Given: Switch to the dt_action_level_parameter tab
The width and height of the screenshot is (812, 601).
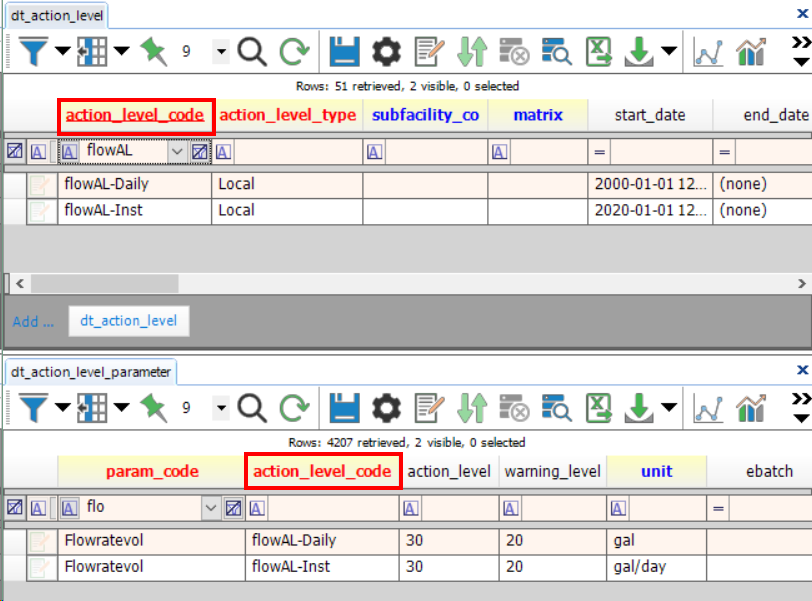Looking at the screenshot, I should (x=91, y=372).
